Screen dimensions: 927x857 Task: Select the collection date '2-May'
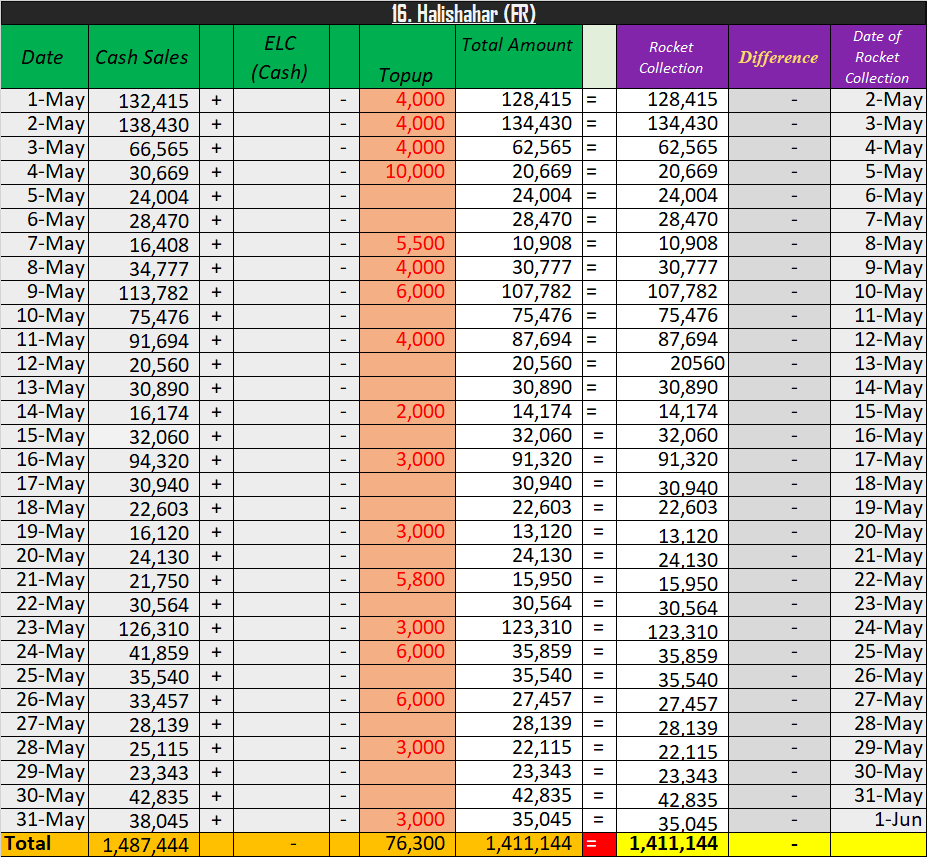click(878, 100)
